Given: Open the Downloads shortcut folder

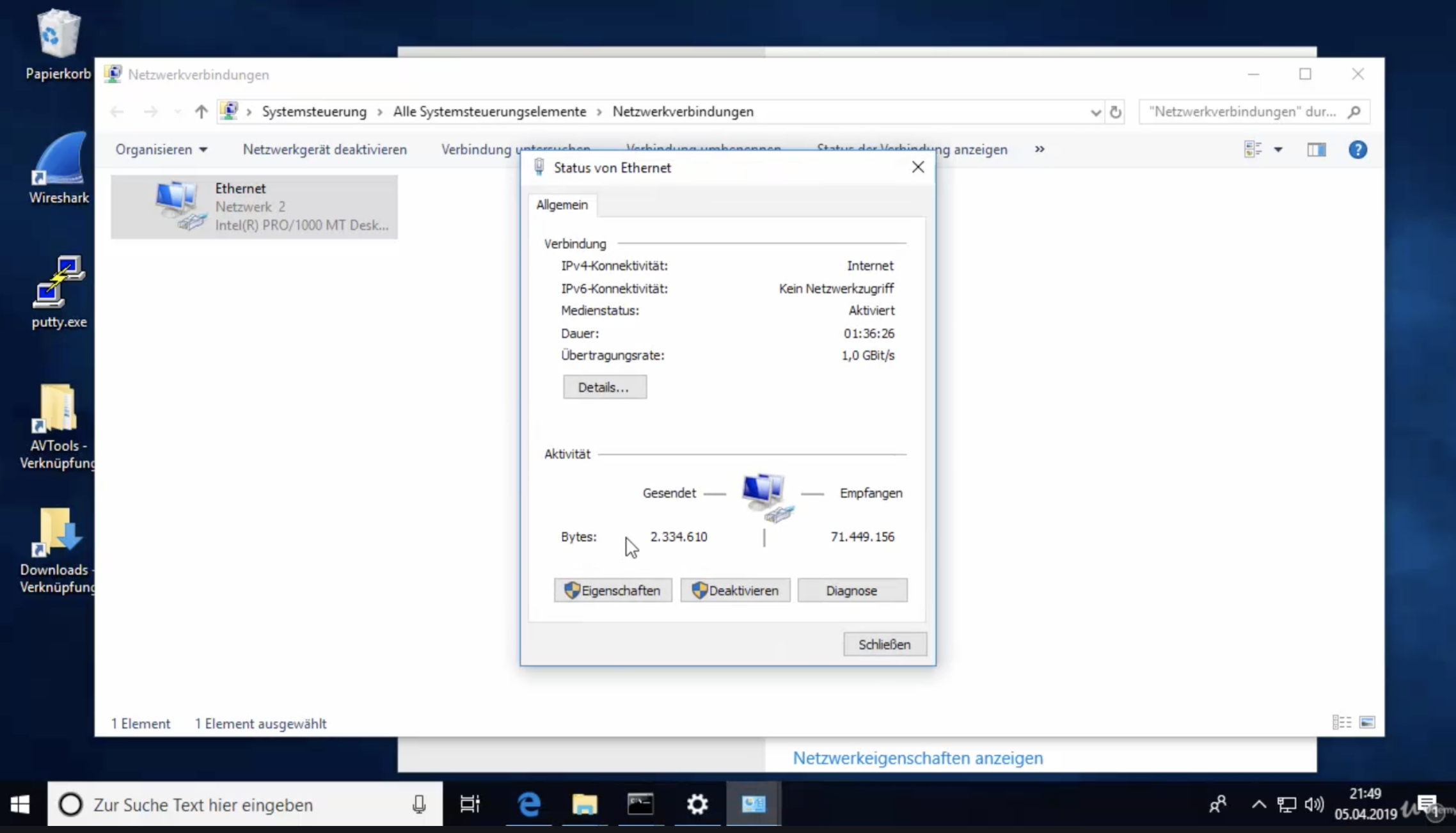Looking at the screenshot, I should coord(57,551).
